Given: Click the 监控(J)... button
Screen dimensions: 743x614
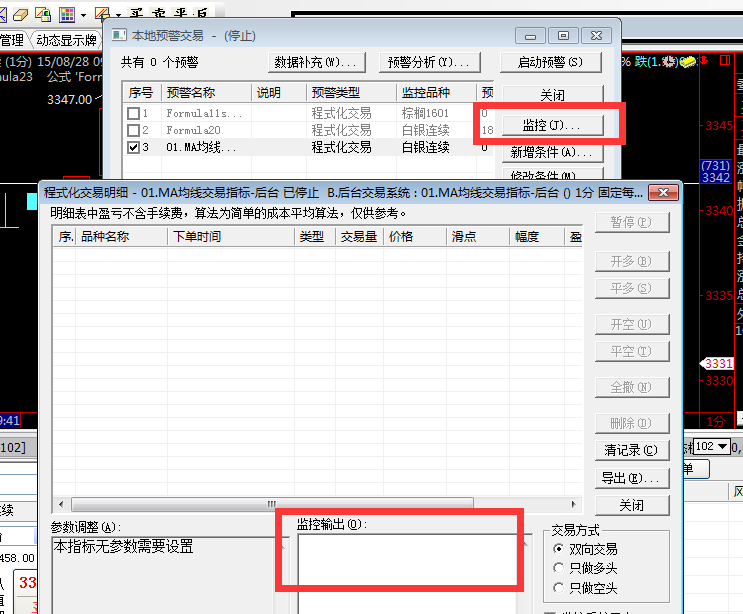Looking at the screenshot, I should (x=550, y=124).
